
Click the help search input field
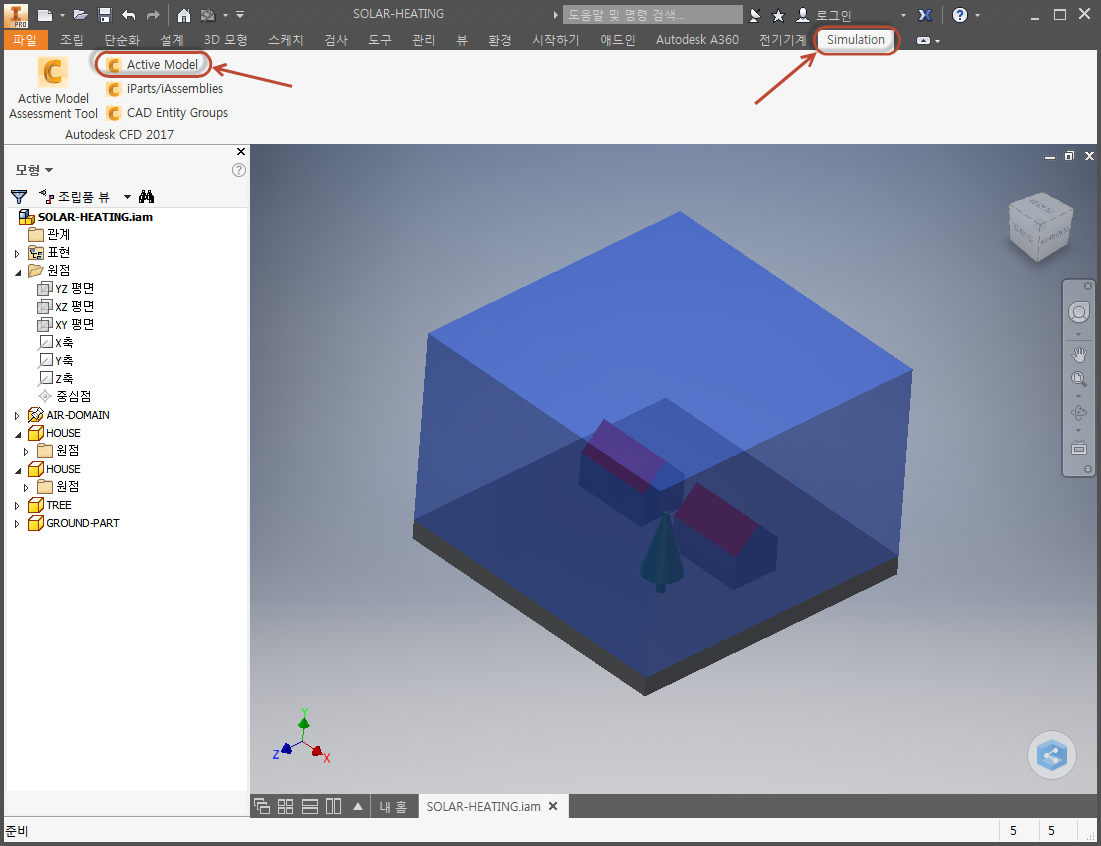click(653, 15)
